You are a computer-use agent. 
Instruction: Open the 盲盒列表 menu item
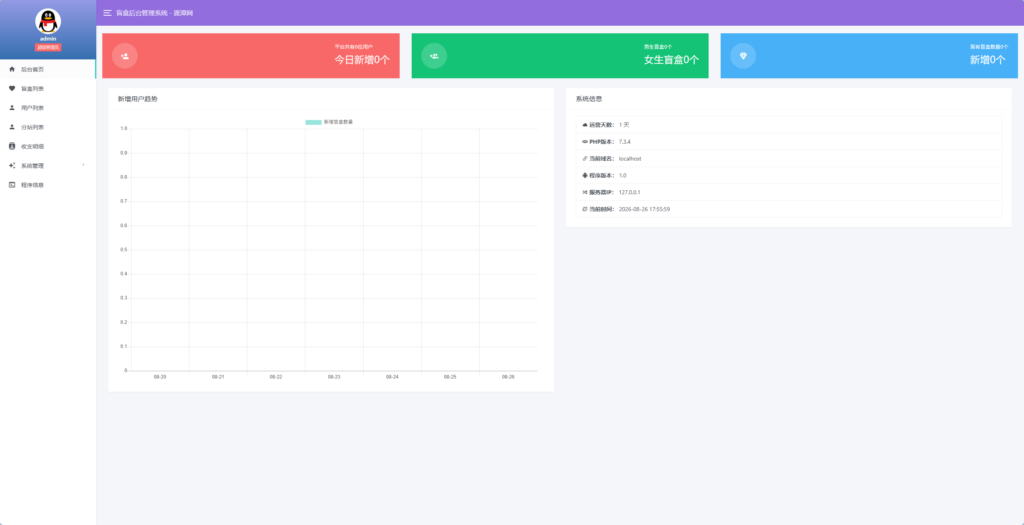click(x=48, y=88)
